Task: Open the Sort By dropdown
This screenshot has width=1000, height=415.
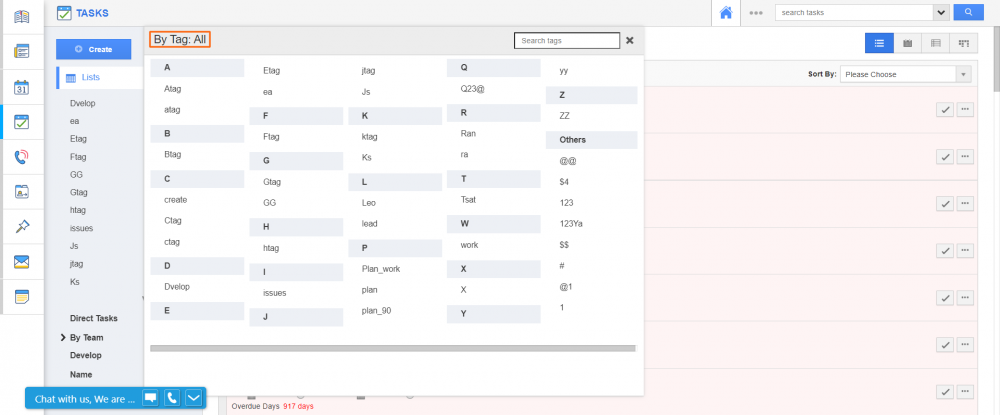Action: 905,74
